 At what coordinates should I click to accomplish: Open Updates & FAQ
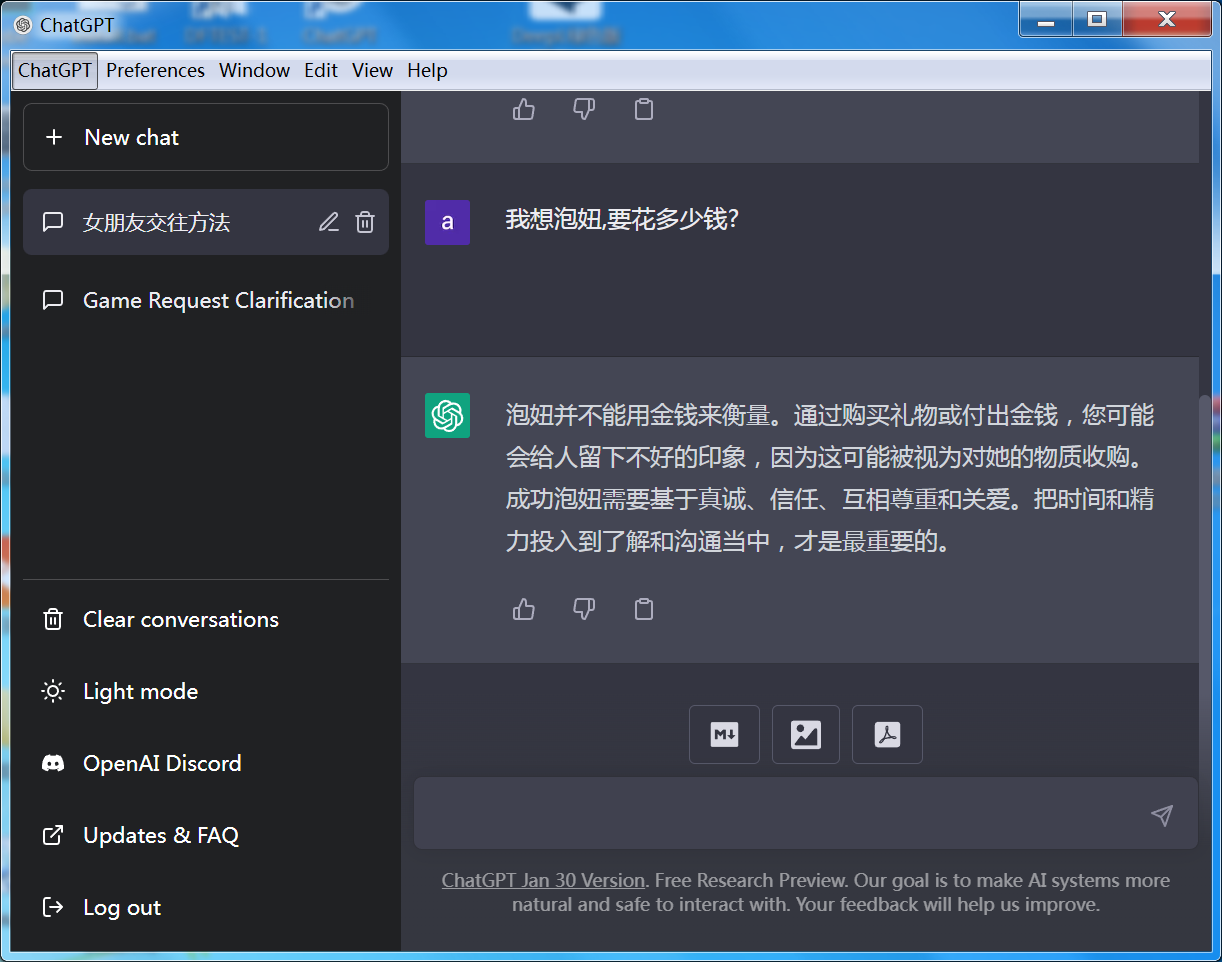(x=206, y=835)
